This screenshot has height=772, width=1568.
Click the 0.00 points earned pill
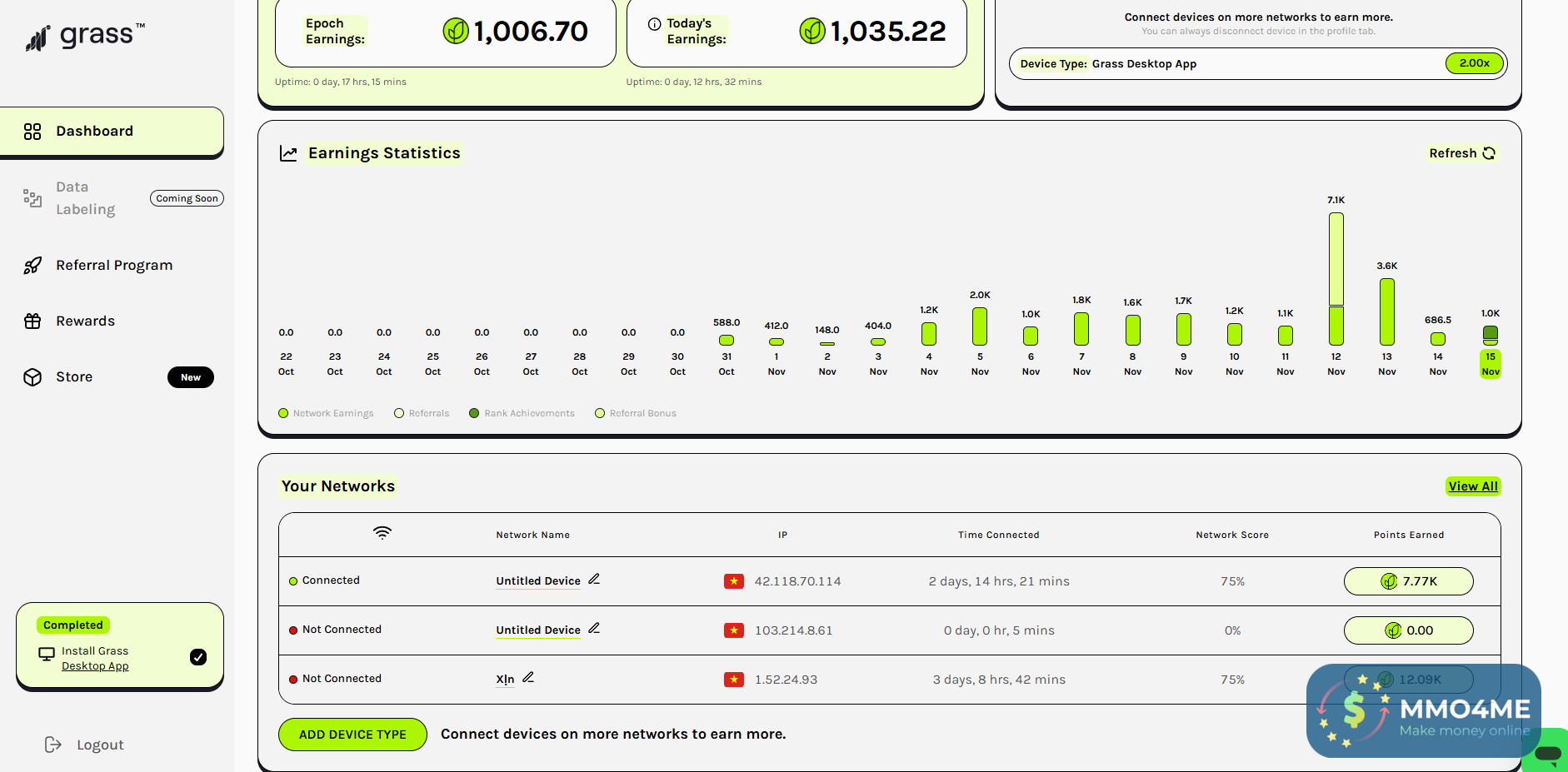point(1409,630)
